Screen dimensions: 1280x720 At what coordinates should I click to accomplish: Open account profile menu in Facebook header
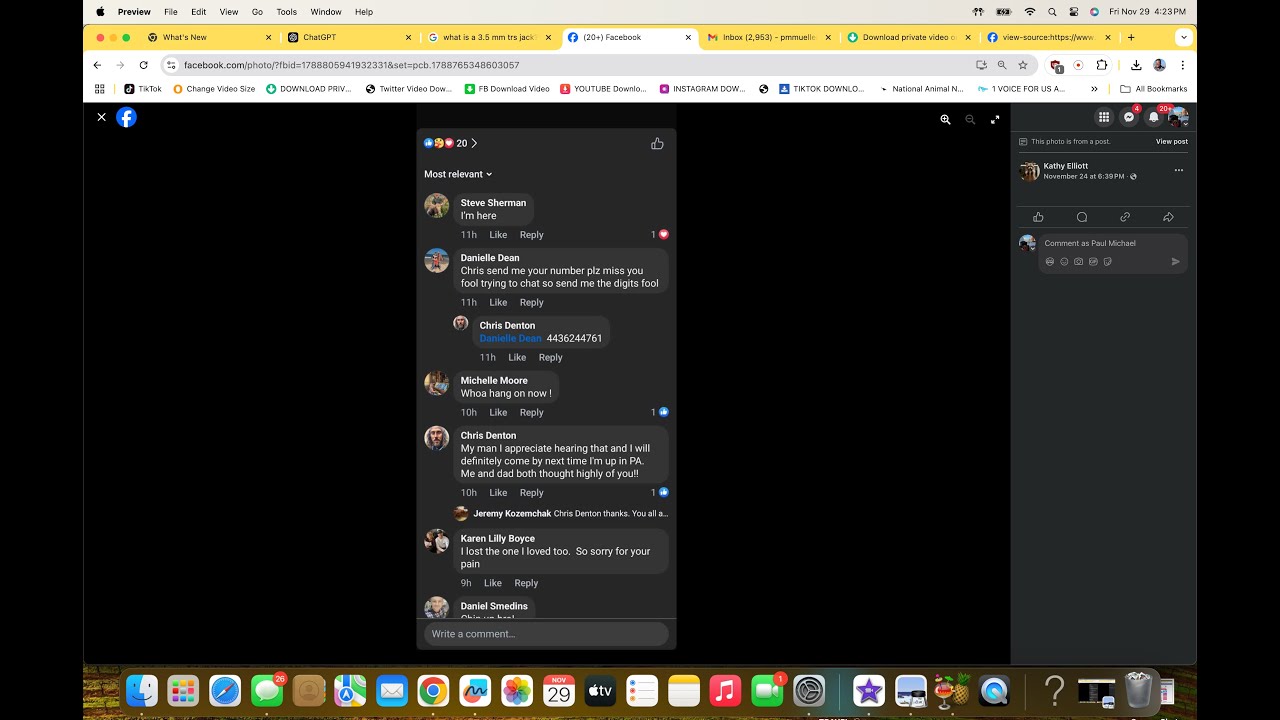1178,117
